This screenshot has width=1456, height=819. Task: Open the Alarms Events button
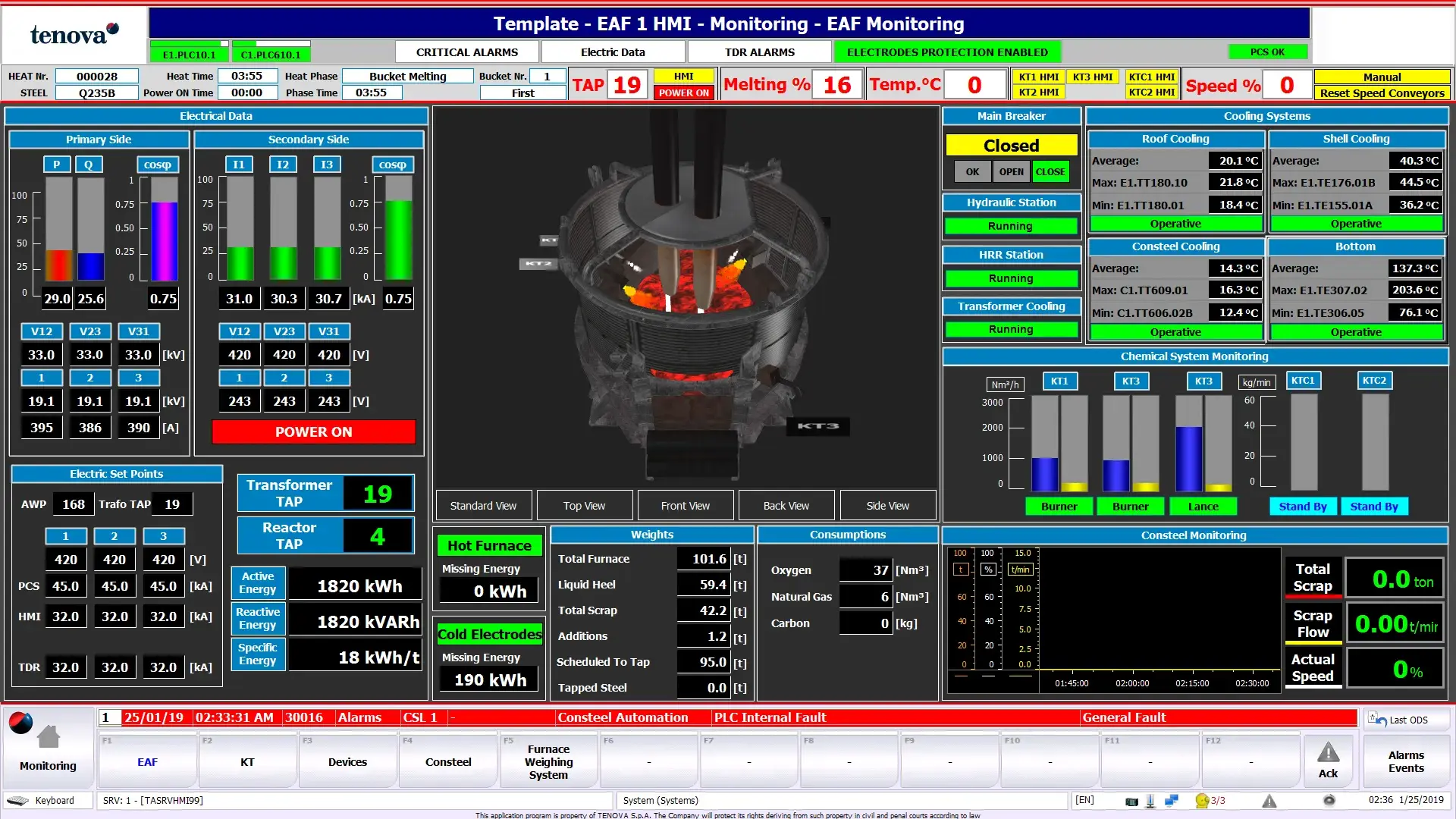pyautogui.click(x=1406, y=761)
